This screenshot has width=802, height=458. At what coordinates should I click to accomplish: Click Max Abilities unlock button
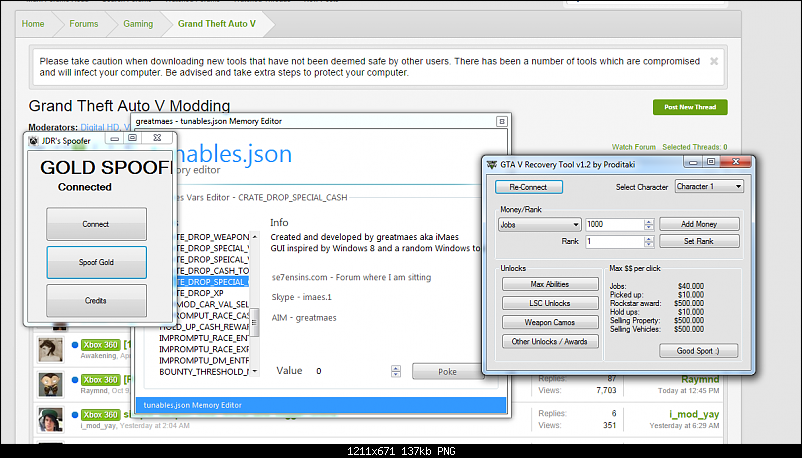point(550,284)
